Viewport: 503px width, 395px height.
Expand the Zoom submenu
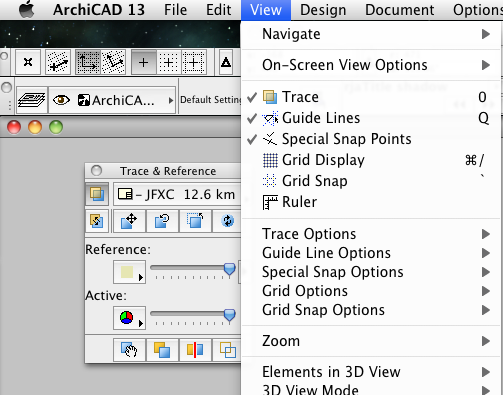371,341
